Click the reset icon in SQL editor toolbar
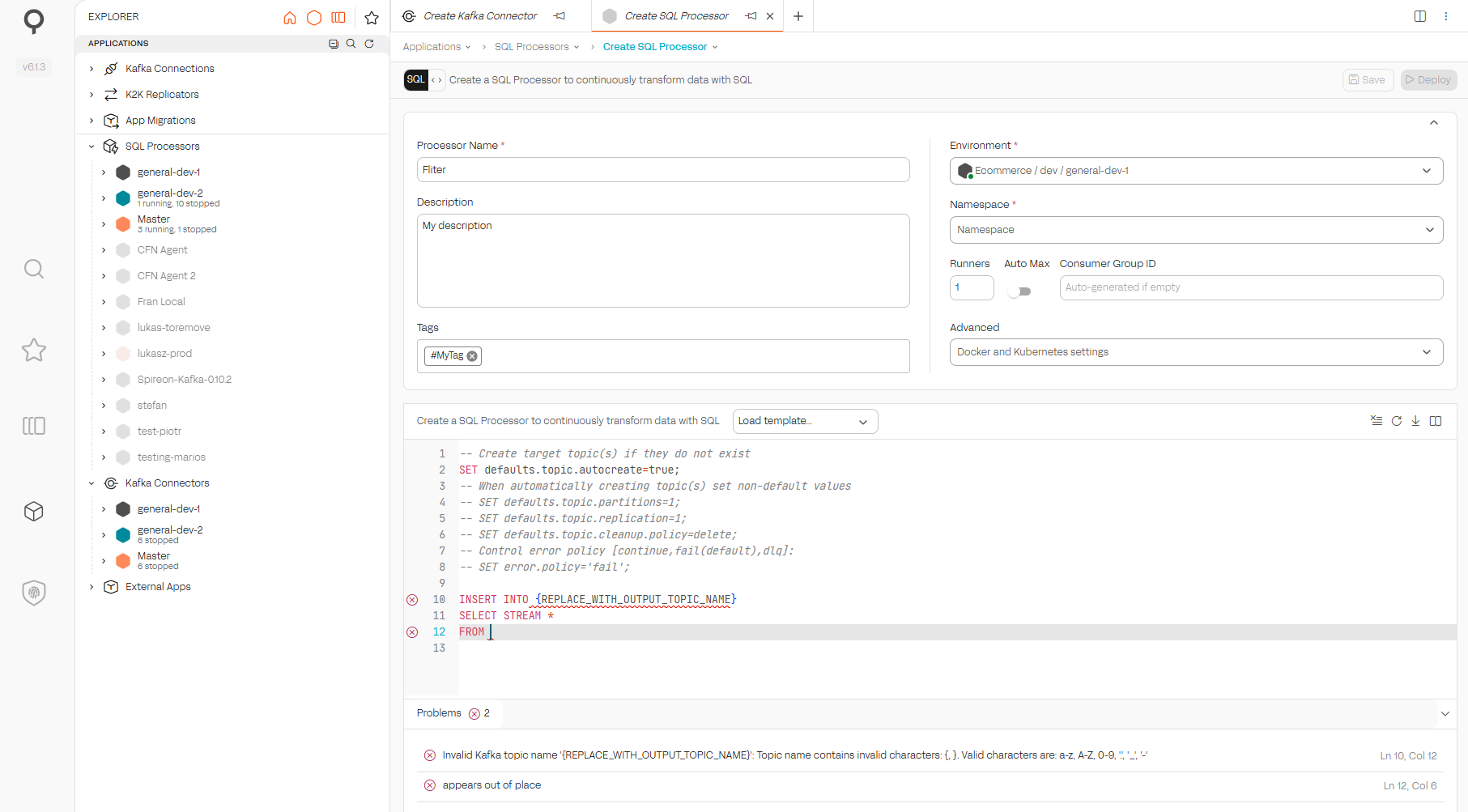 (x=1396, y=421)
